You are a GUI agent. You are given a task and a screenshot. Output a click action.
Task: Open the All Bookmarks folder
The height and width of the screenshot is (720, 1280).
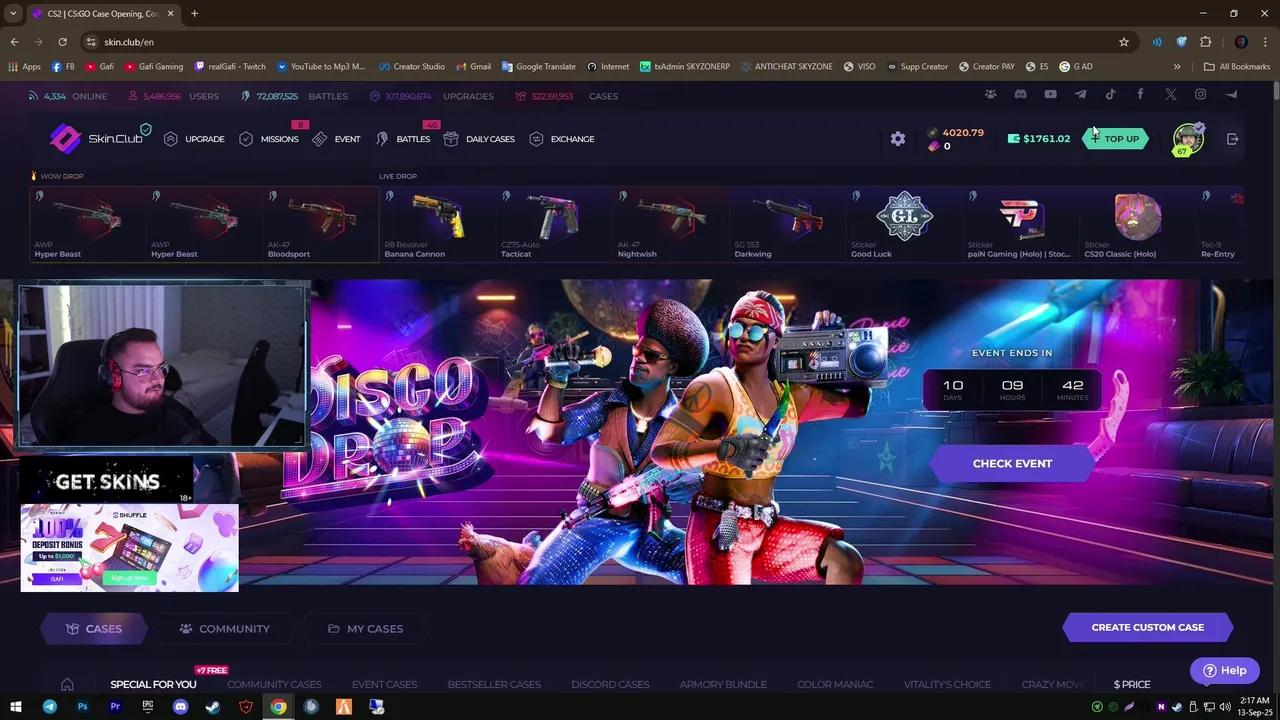click(1237, 67)
